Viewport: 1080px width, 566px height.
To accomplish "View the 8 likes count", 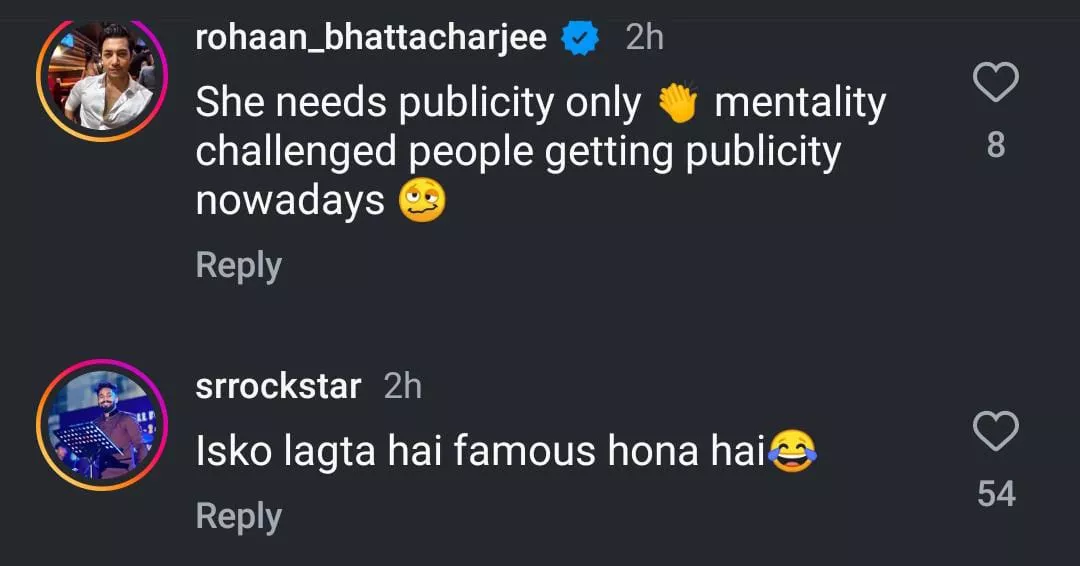I will 995,146.
